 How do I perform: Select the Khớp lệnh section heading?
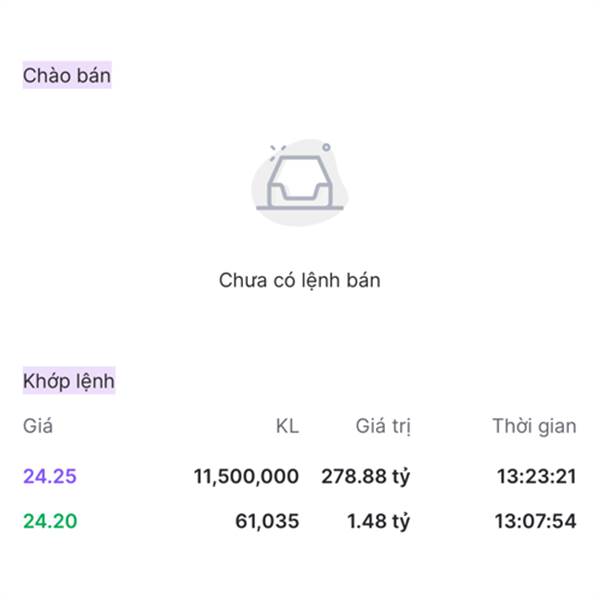[x=69, y=381]
